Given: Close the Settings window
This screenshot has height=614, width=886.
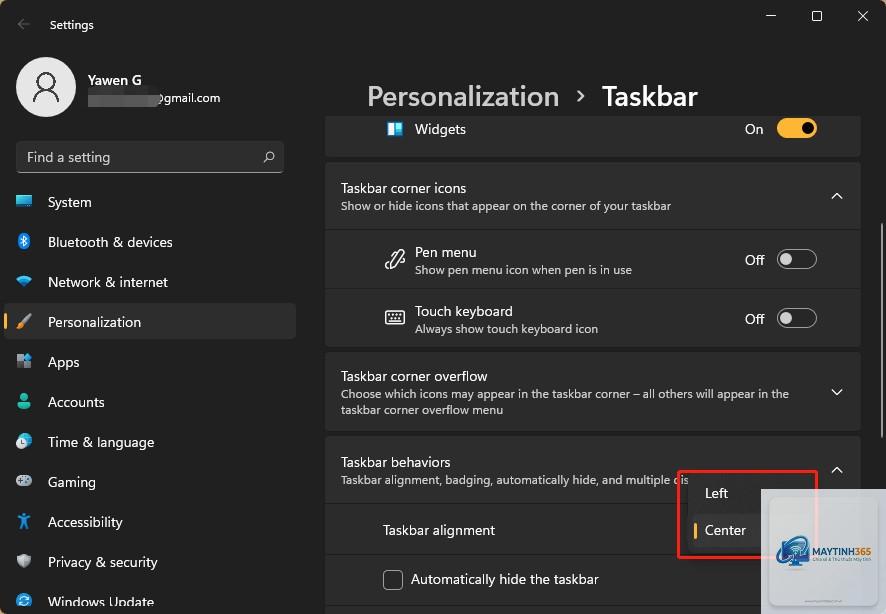Looking at the screenshot, I should (x=862, y=16).
